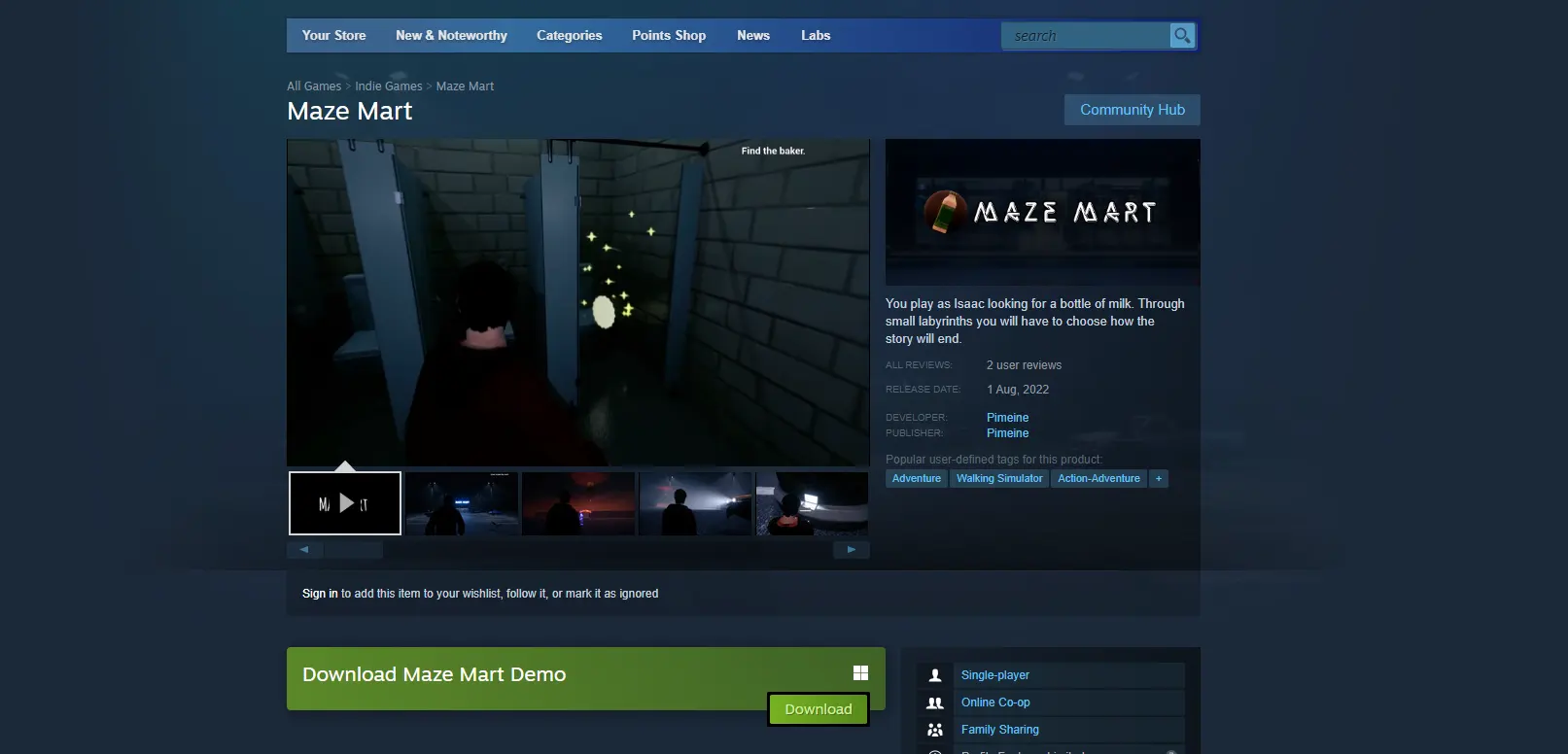Click the main gameplay video area
Viewport: 1568px width, 754px height.
[578, 302]
